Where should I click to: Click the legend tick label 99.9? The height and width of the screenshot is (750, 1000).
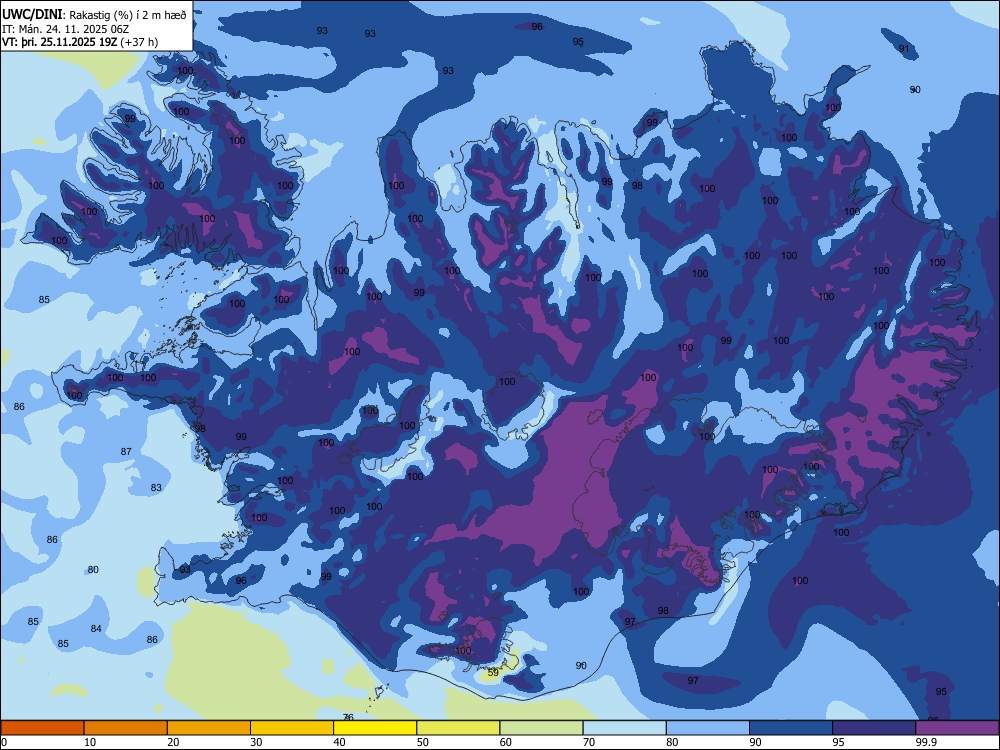(926, 742)
